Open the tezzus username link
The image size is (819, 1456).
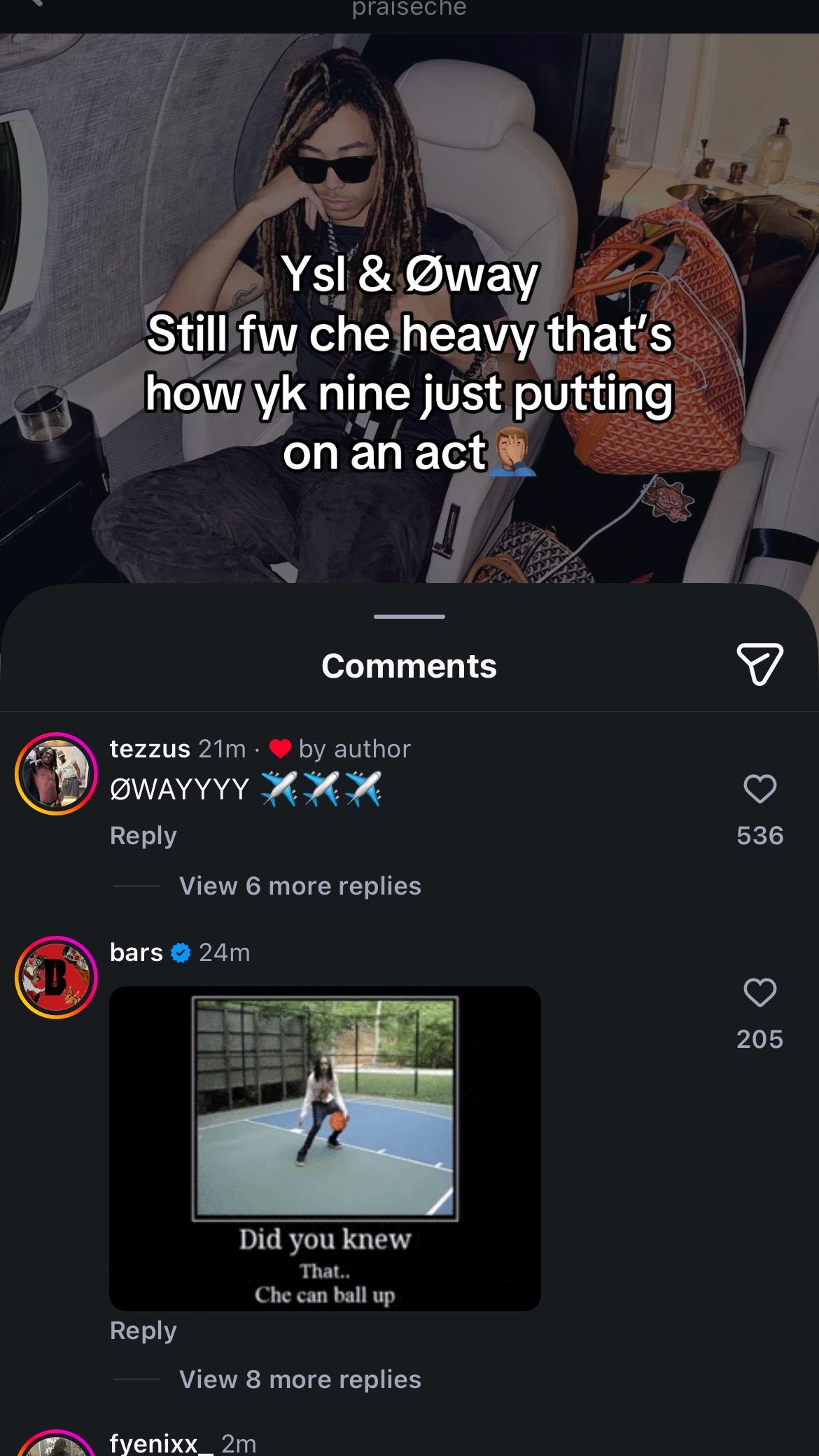(x=150, y=748)
